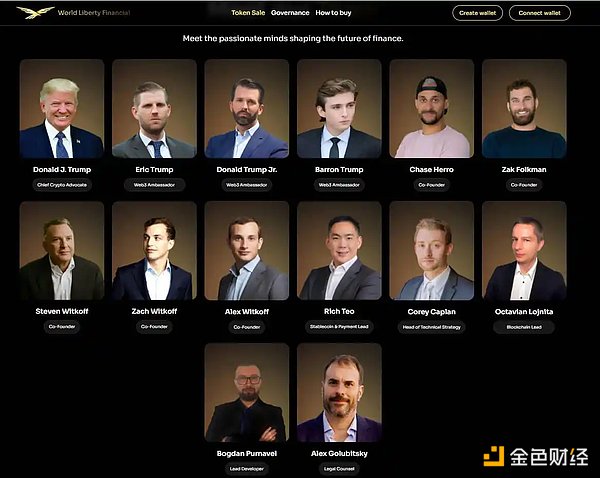This screenshot has width=600, height=478.
Task: Click the World Liberty Financial eagle logo
Action: (35, 12)
